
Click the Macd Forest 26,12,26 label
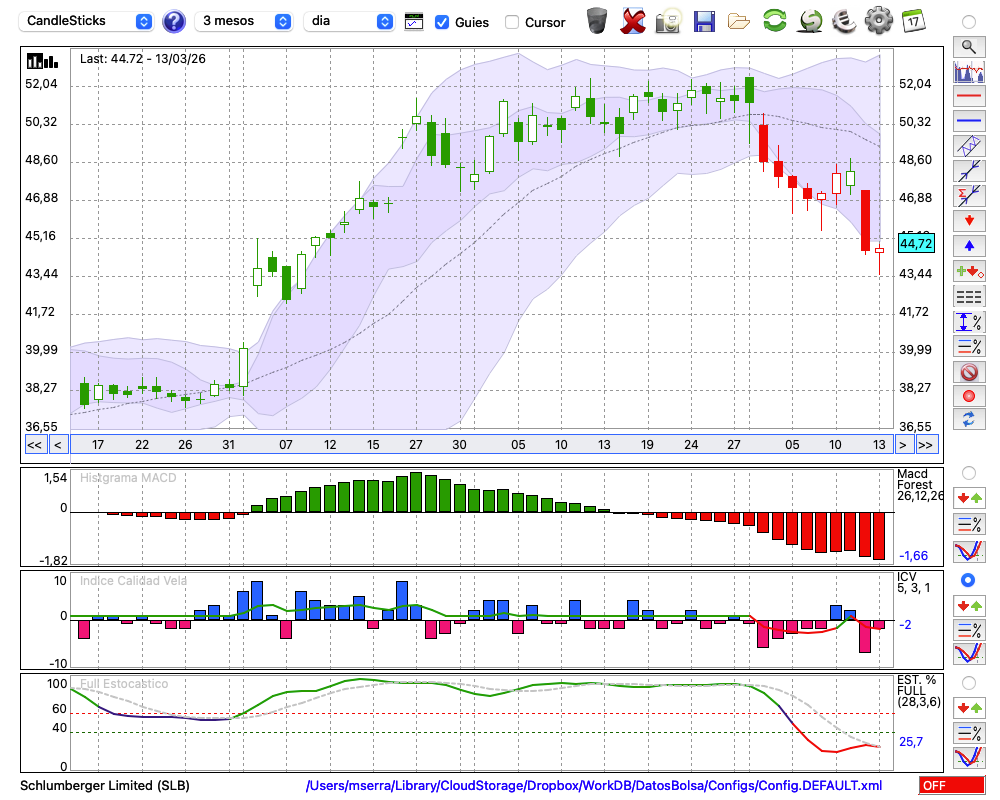919,485
